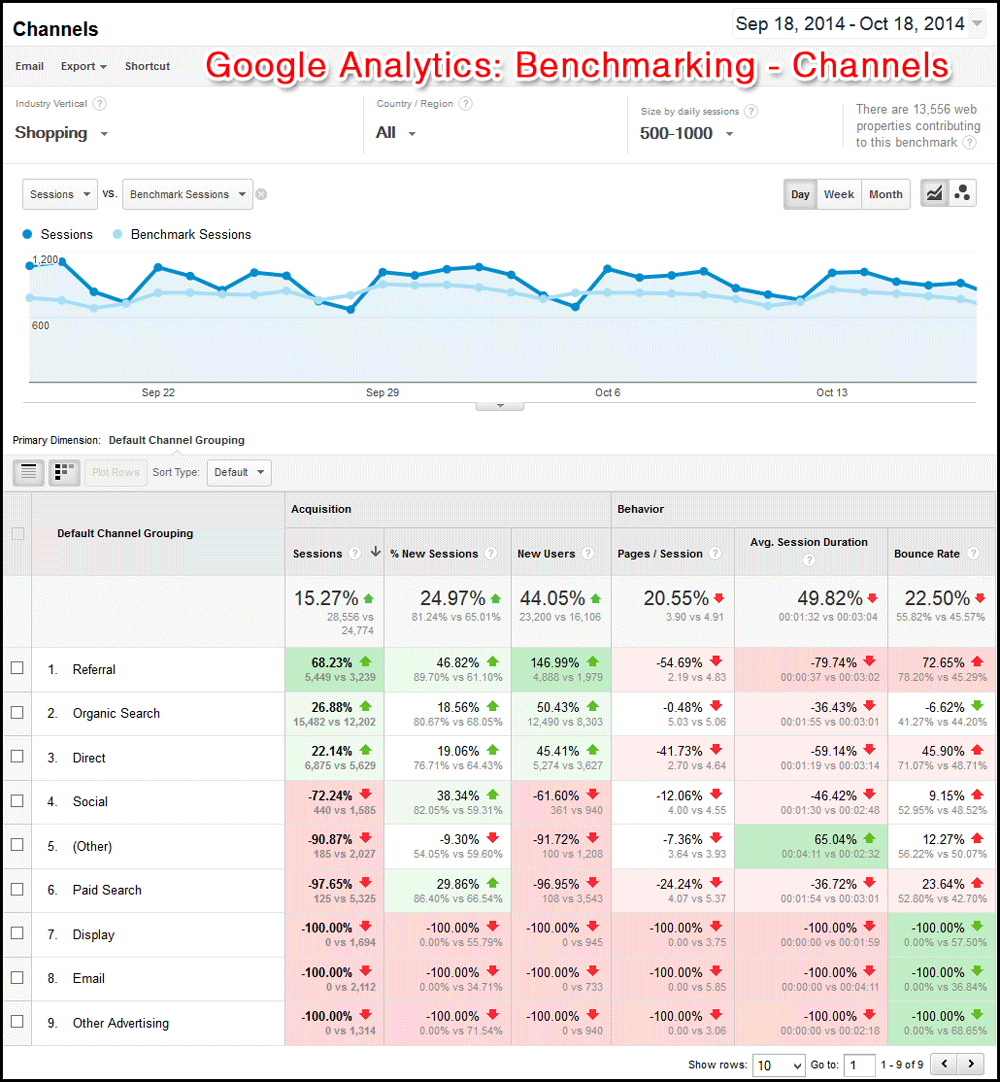Check the Organic Search row checkbox
The image size is (1000, 1082).
[x=17, y=712]
